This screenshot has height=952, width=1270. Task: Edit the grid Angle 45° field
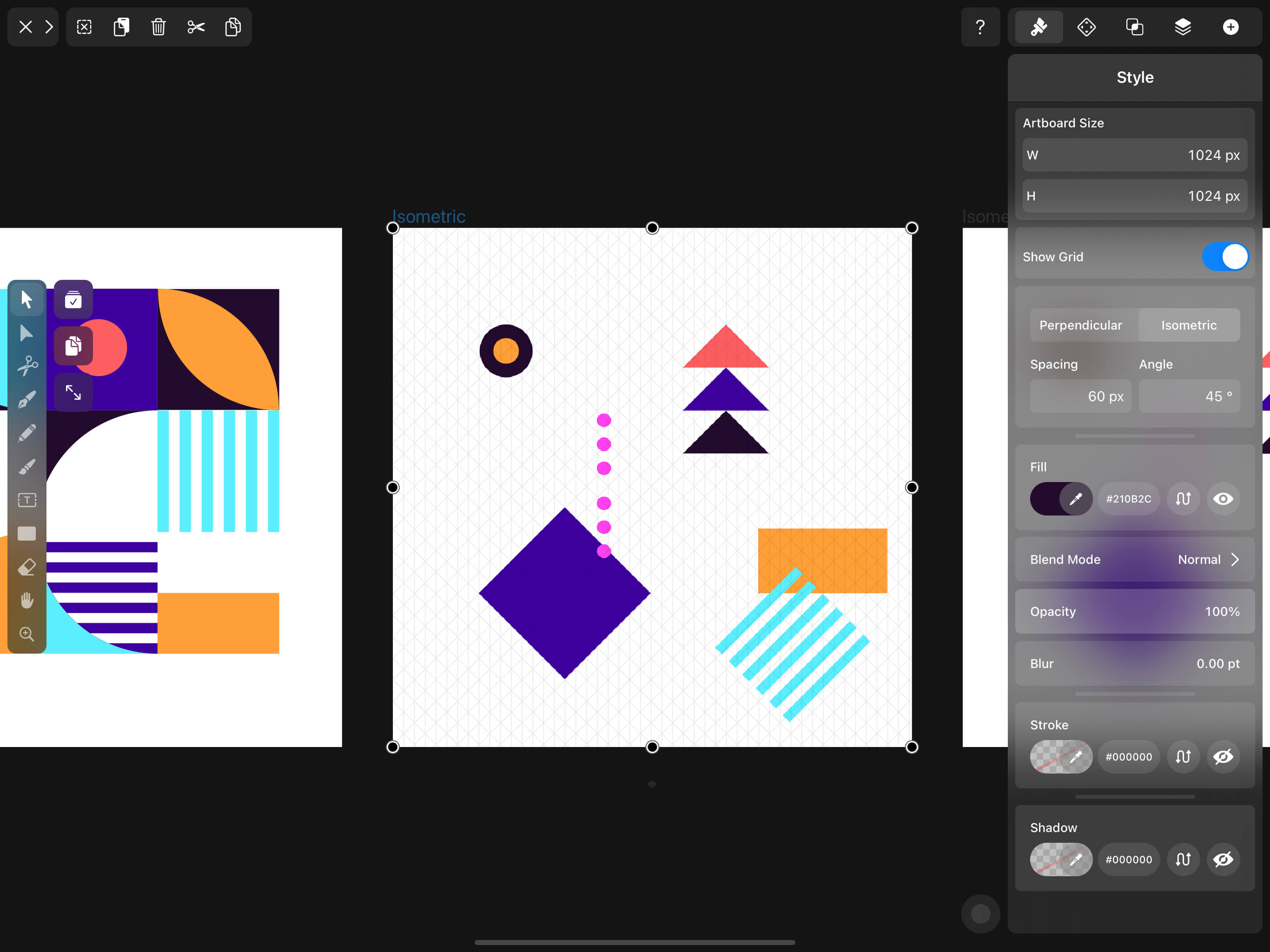coord(1189,396)
